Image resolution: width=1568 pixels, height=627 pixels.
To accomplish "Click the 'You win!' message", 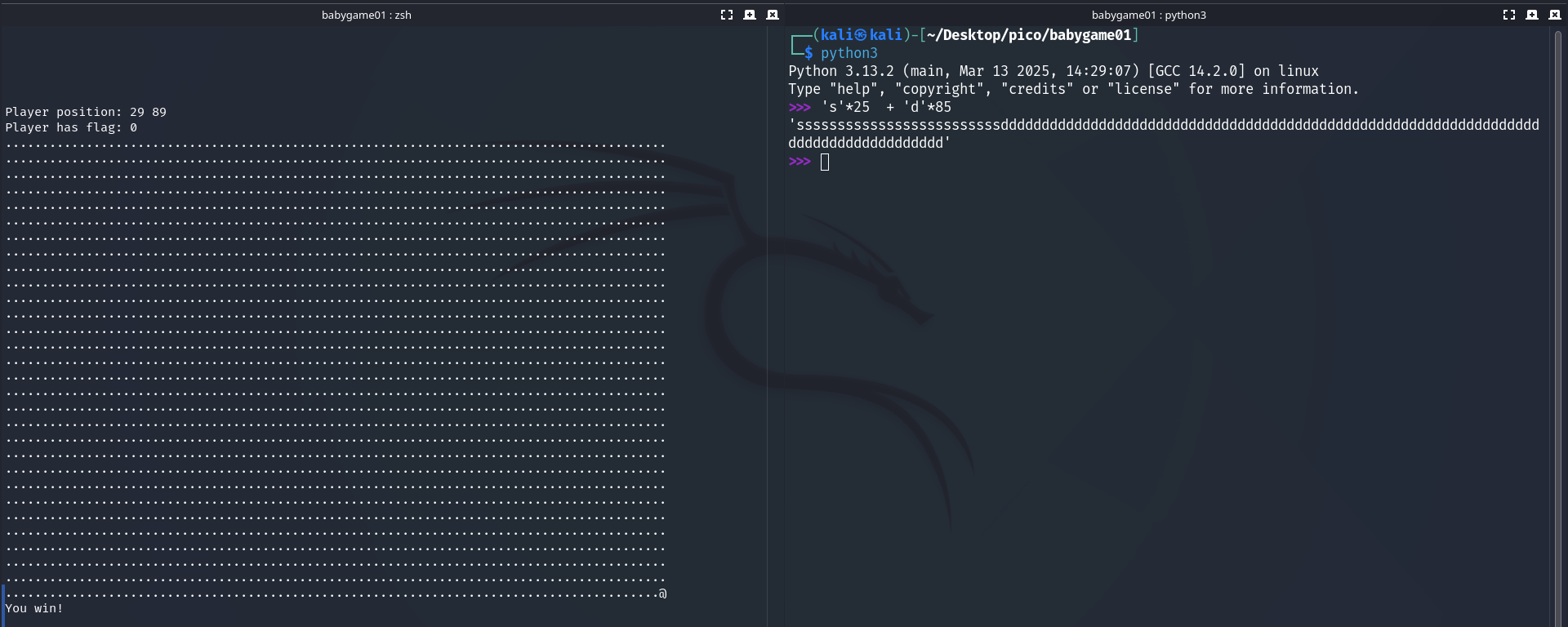I will click(34, 608).
